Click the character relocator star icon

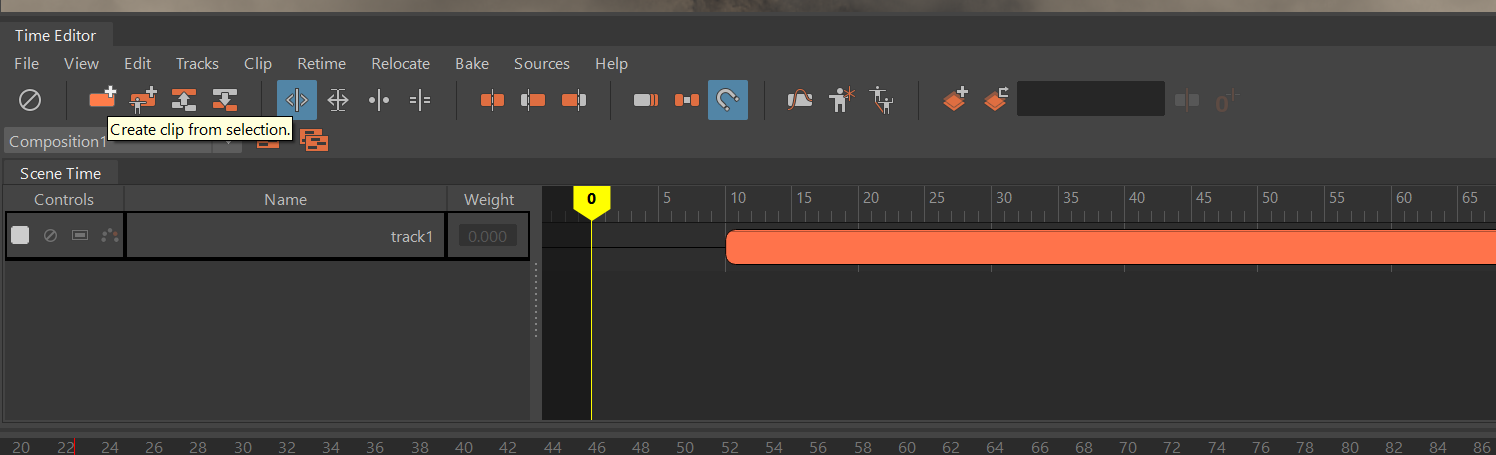point(843,100)
